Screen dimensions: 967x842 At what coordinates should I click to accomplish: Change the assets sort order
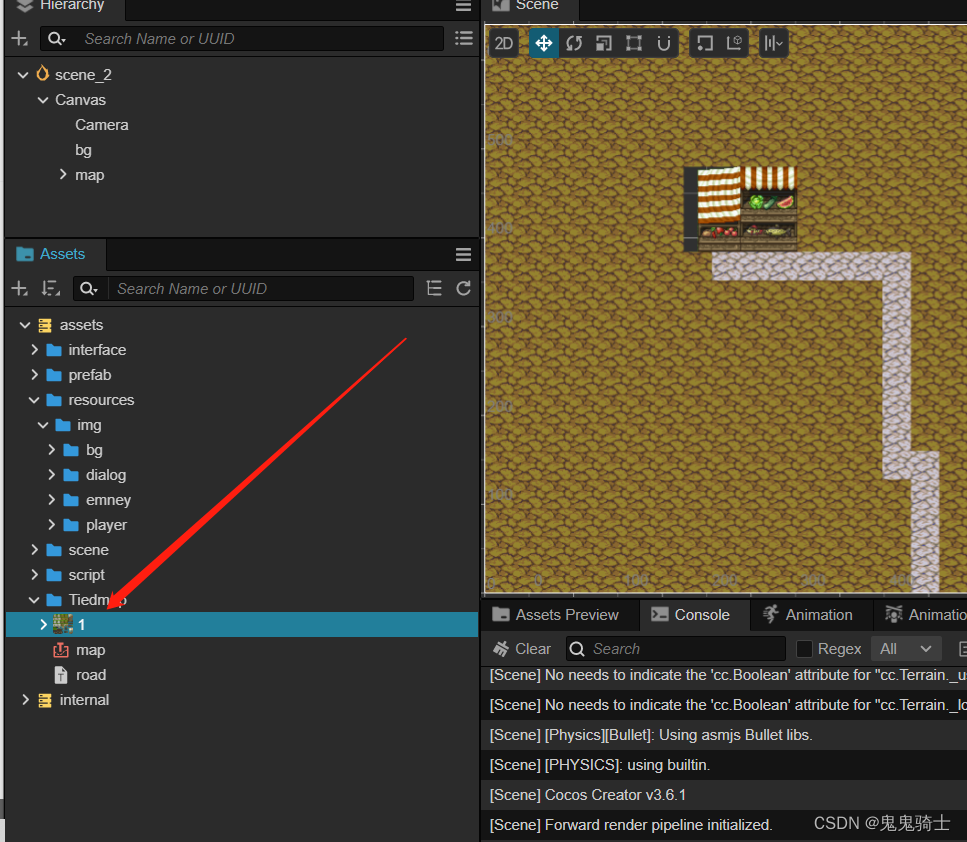[x=50, y=288]
